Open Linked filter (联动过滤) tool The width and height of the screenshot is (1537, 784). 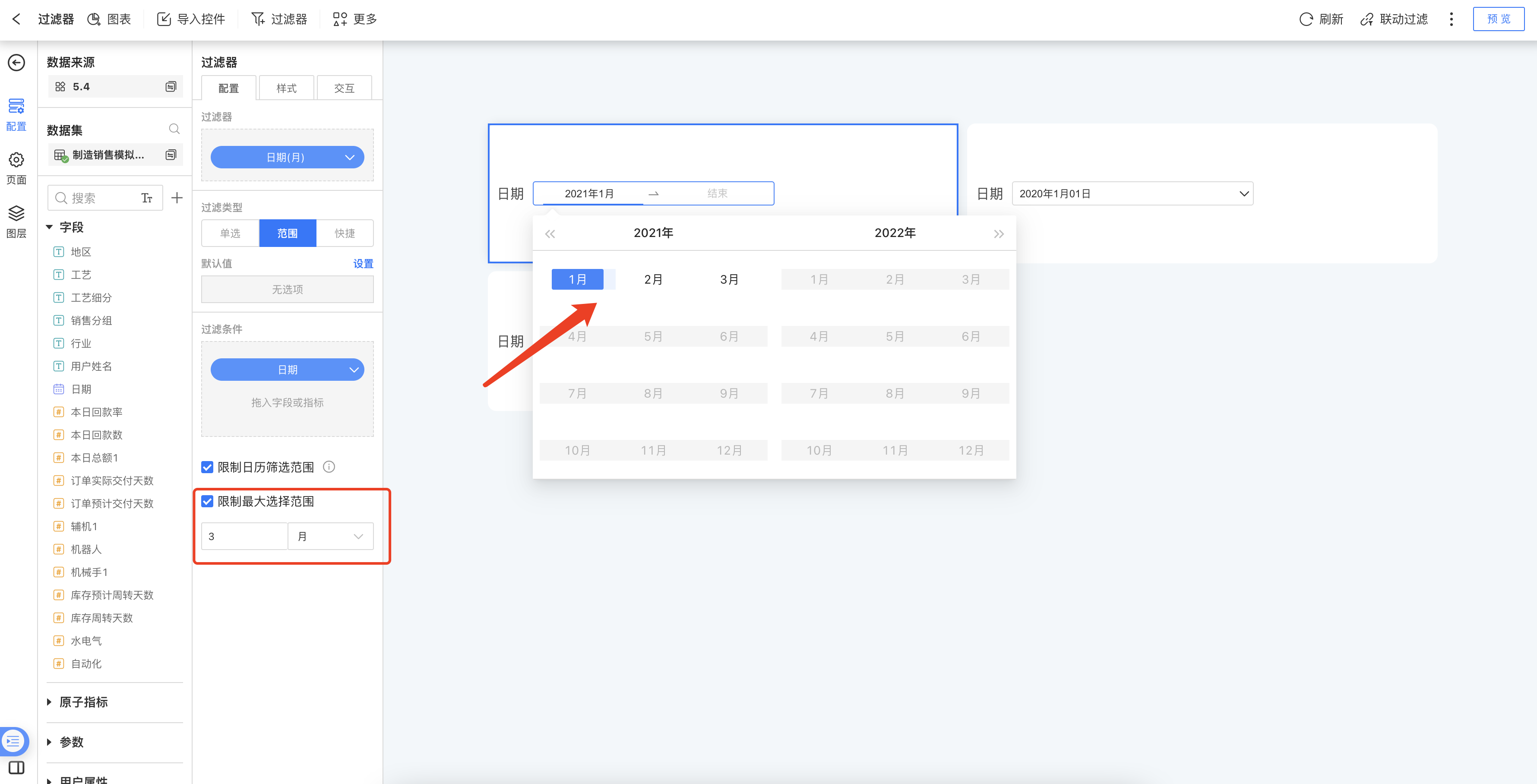(x=1394, y=19)
